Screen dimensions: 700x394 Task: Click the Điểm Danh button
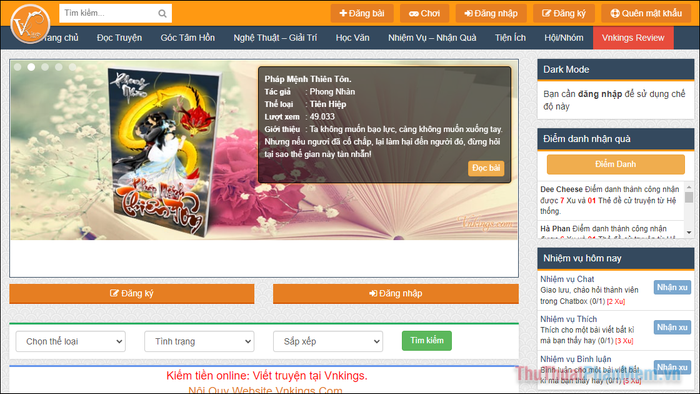coord(616,164)
